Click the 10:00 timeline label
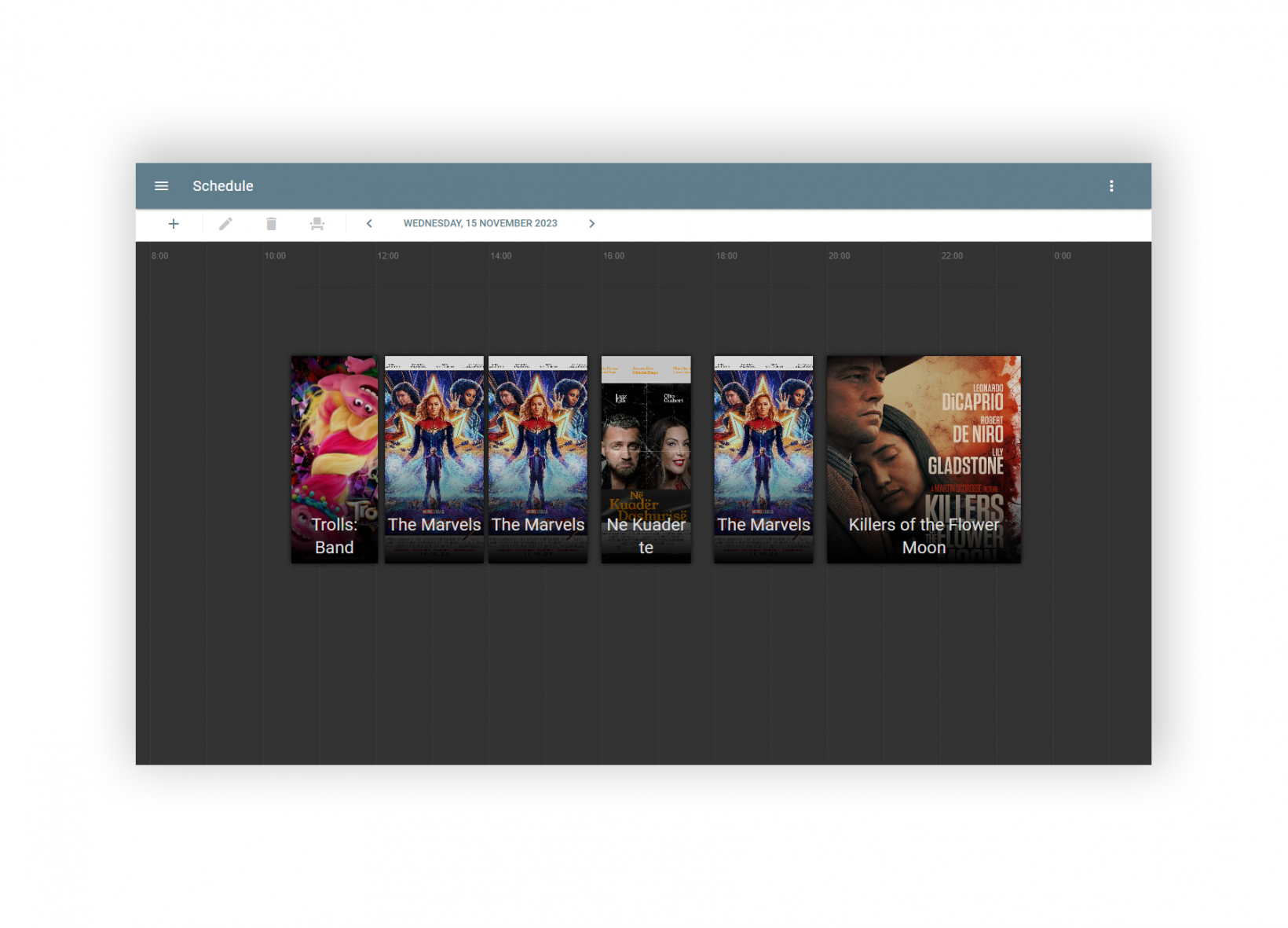1288x928 pixels. (275, 256)
